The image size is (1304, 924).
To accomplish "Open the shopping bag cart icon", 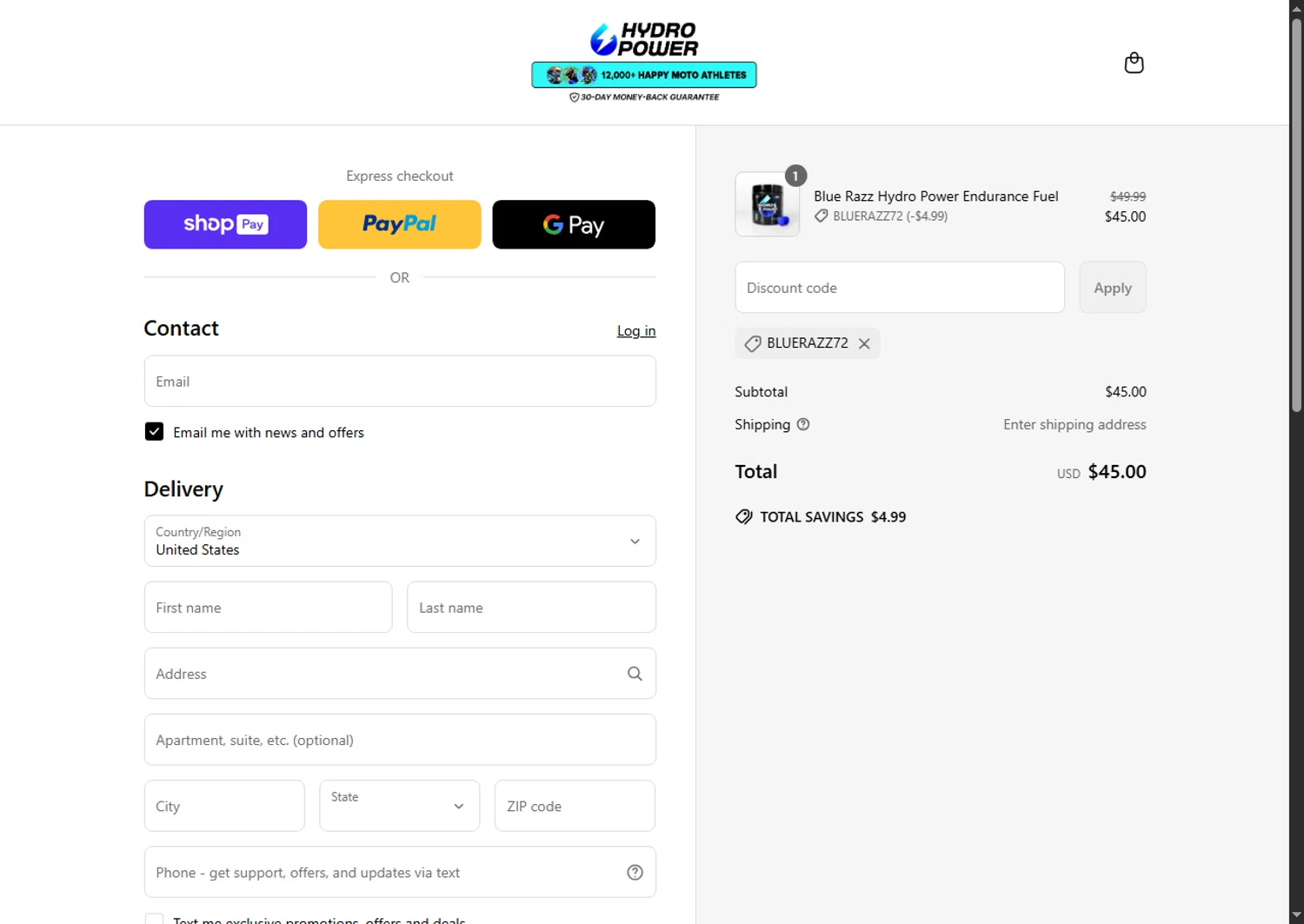I will 1134,63.
